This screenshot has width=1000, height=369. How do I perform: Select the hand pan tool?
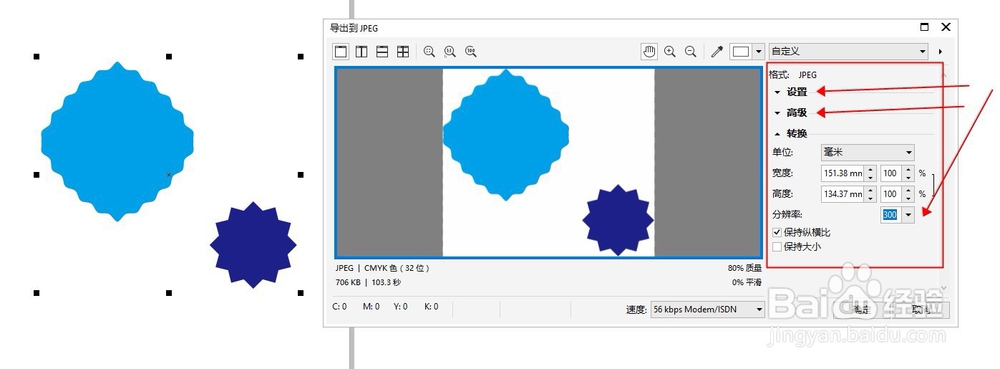649,52
